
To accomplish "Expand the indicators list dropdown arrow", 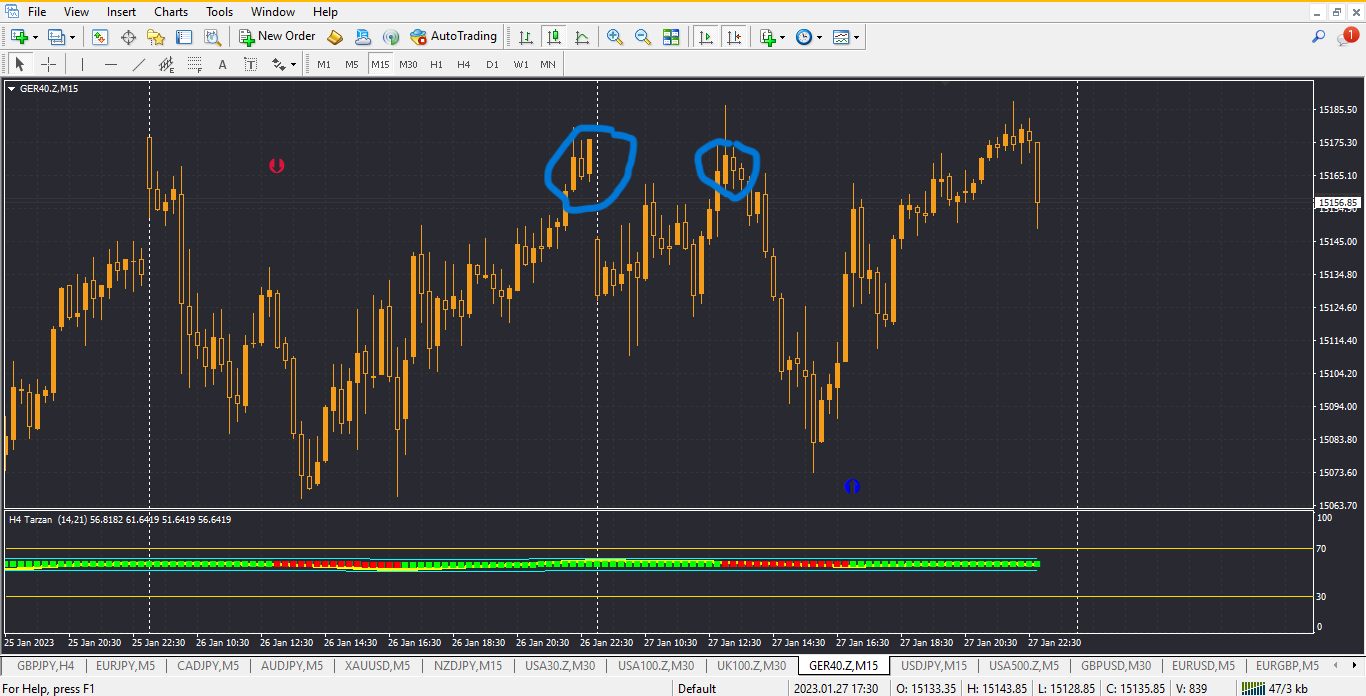I will pos(782,37).
